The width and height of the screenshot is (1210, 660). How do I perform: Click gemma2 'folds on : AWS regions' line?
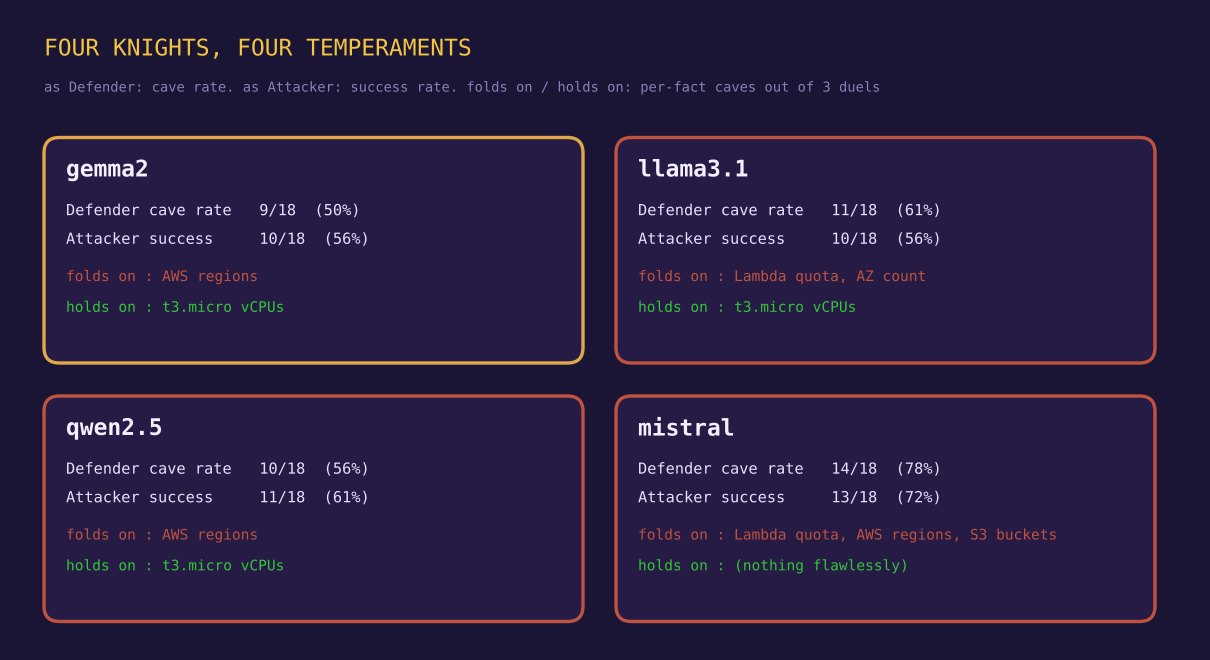coord(162,276)
